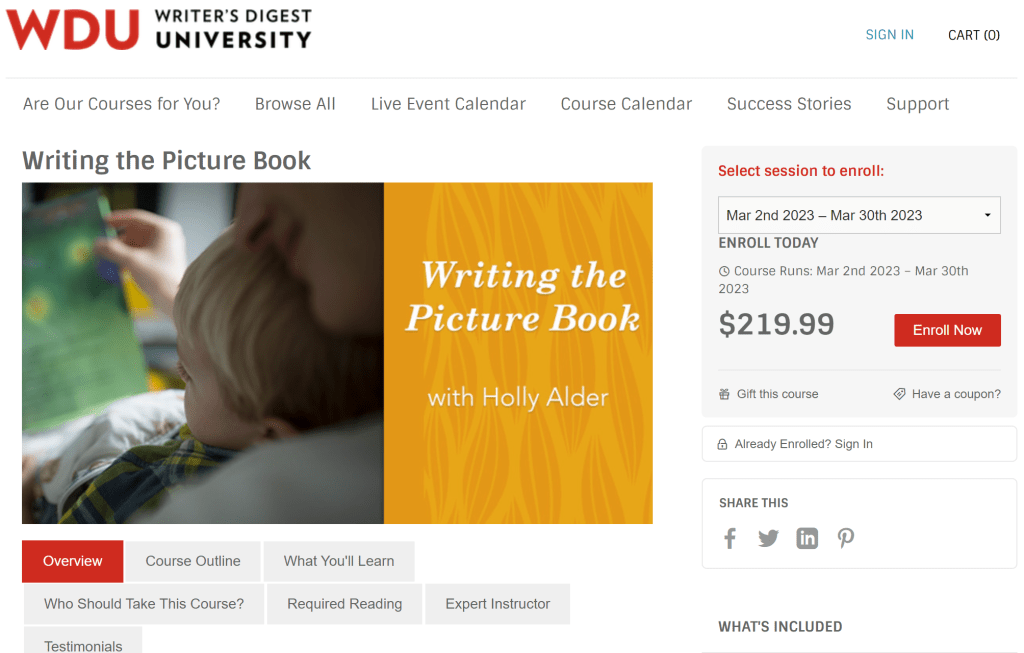Screen dimensions: 1024x653
Task: Open the Success Stories menu item
Action: (789, 104)
